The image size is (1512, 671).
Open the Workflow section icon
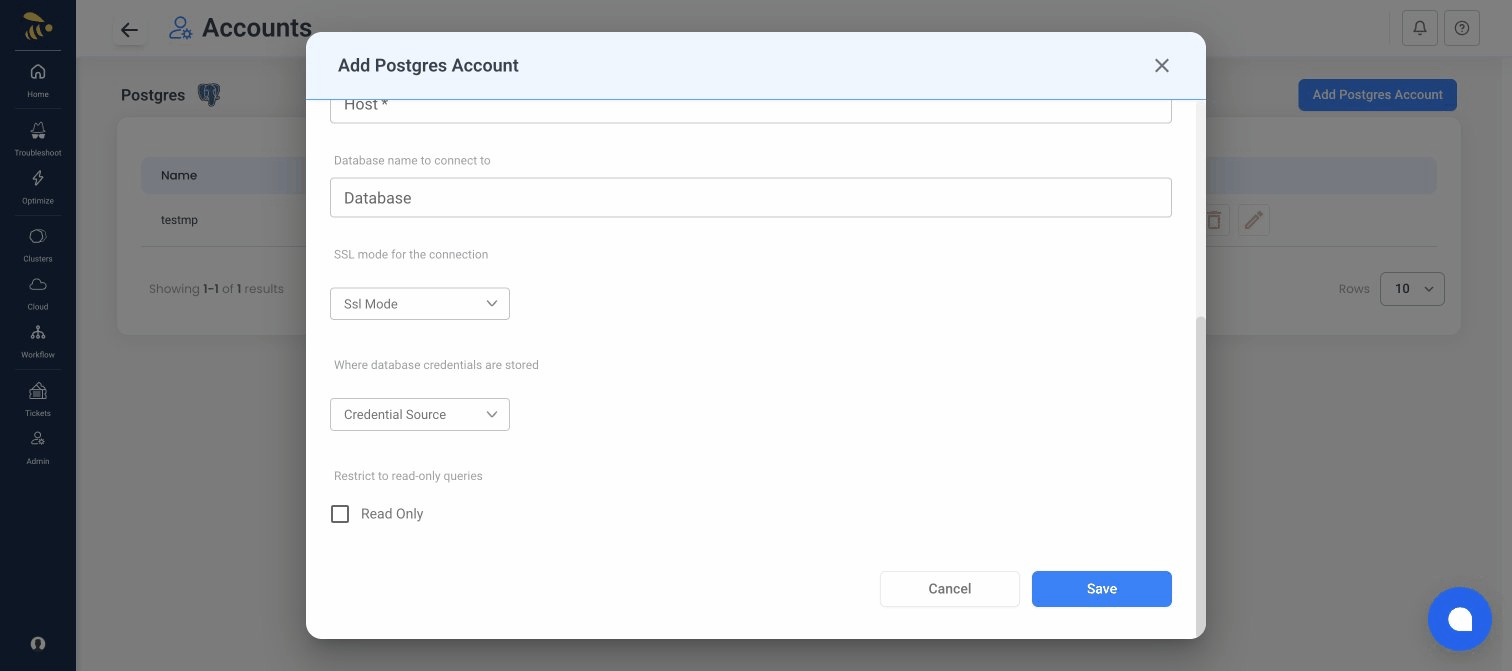pyautogui.click(x=38, y=332)
